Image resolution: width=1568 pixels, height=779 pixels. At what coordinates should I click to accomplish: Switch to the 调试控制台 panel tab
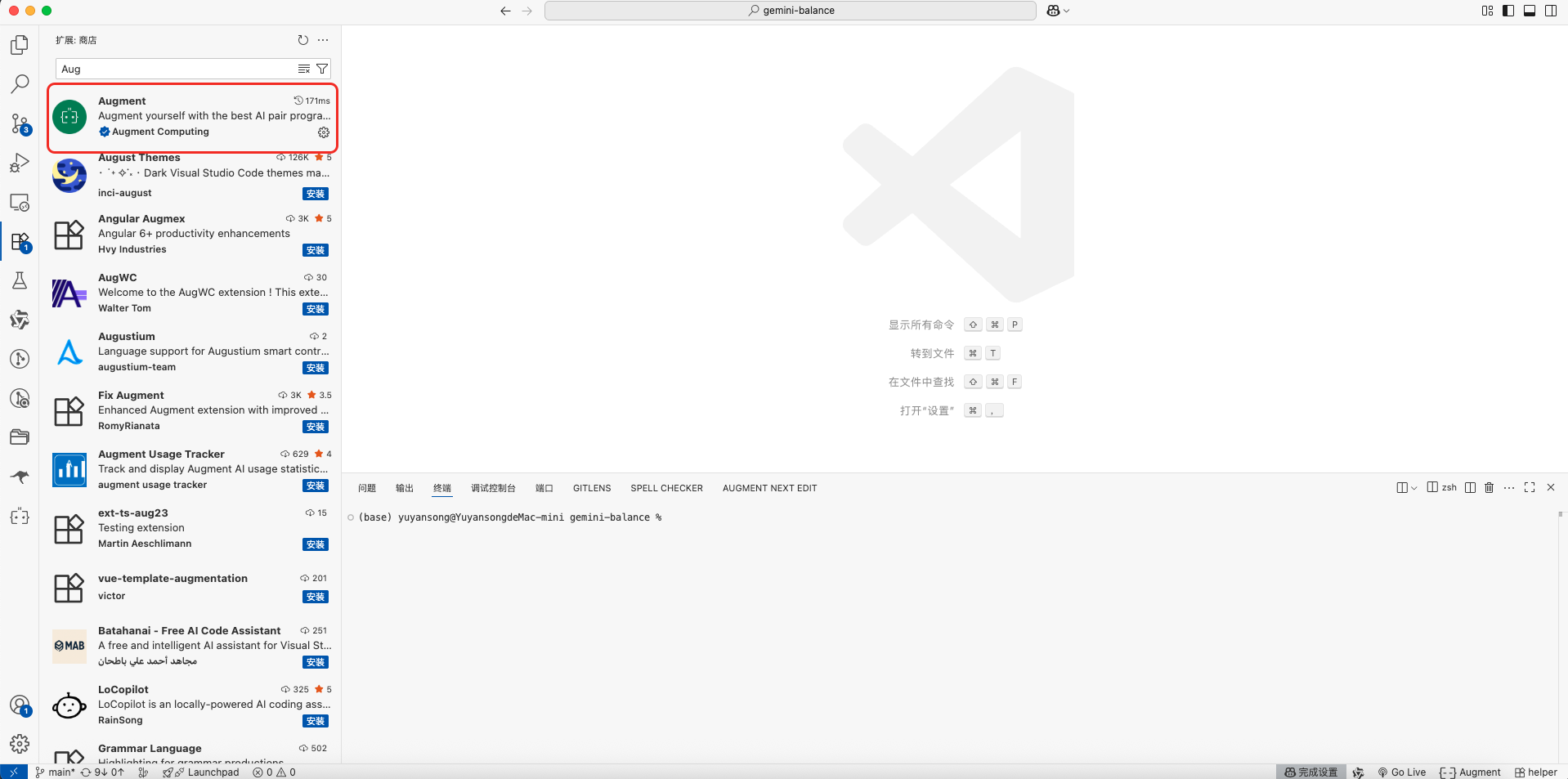pos(493,488)
